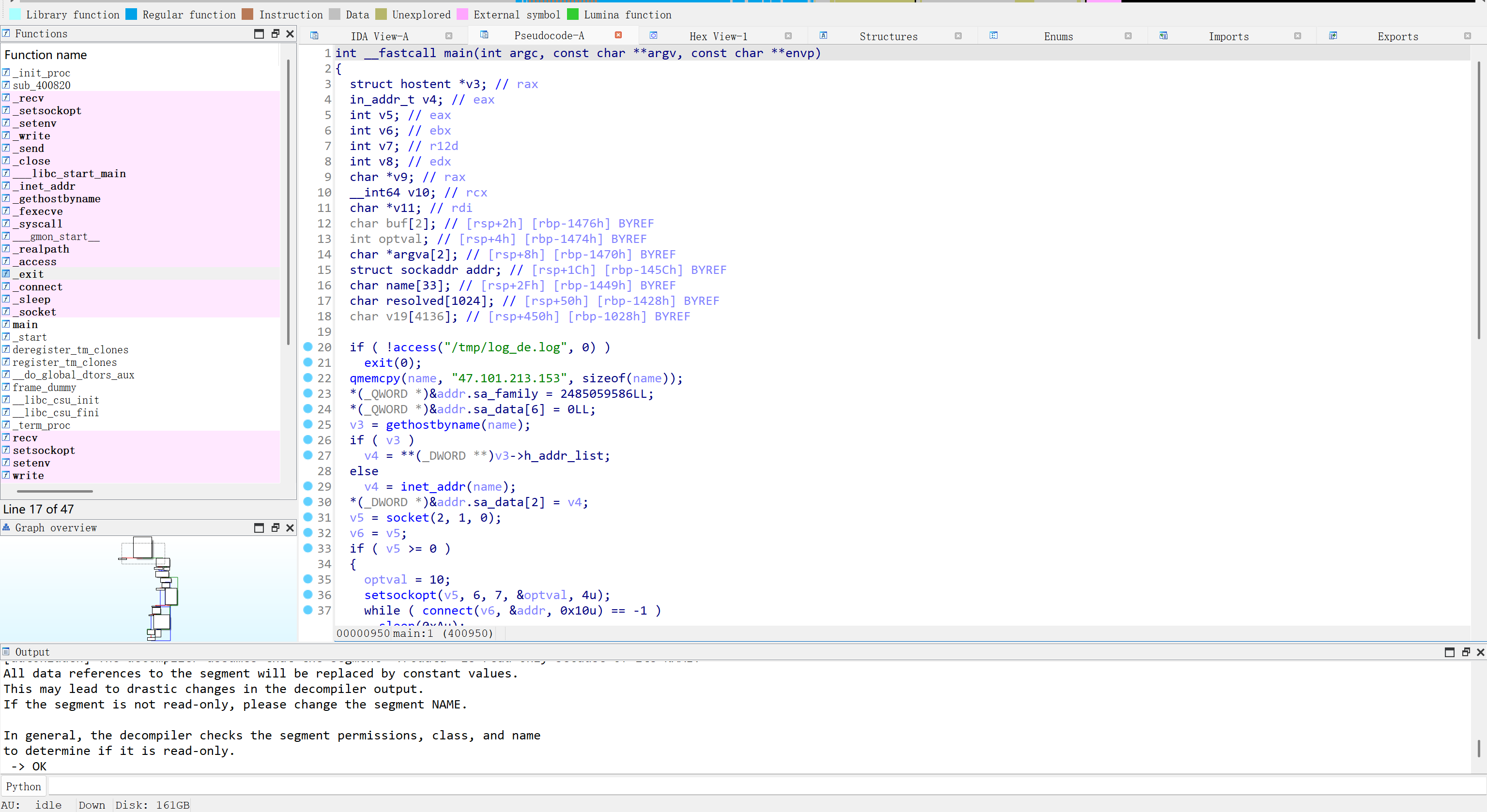This screenshot has height=812, width=1487.
Task: Open the Imports tab
Action: [x=1228, y=36]
